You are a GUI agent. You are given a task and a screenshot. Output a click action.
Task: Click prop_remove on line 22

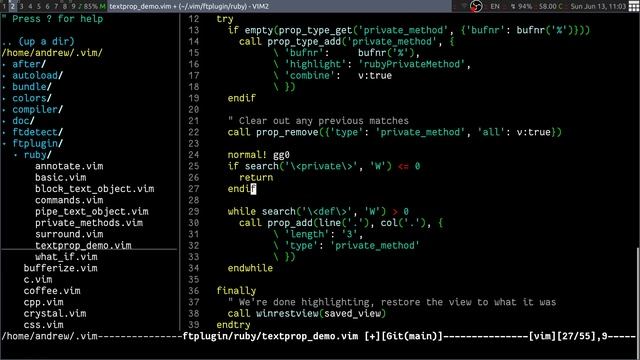287,132
